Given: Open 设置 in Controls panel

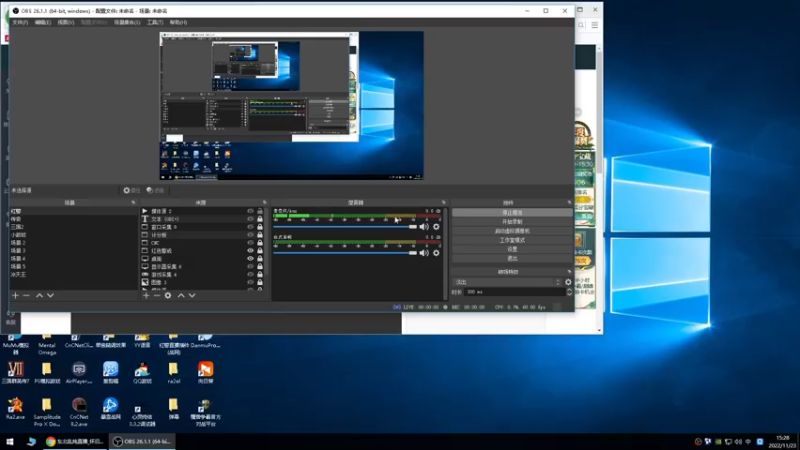Looking at the screenshot, I should [x=512, y=249].
